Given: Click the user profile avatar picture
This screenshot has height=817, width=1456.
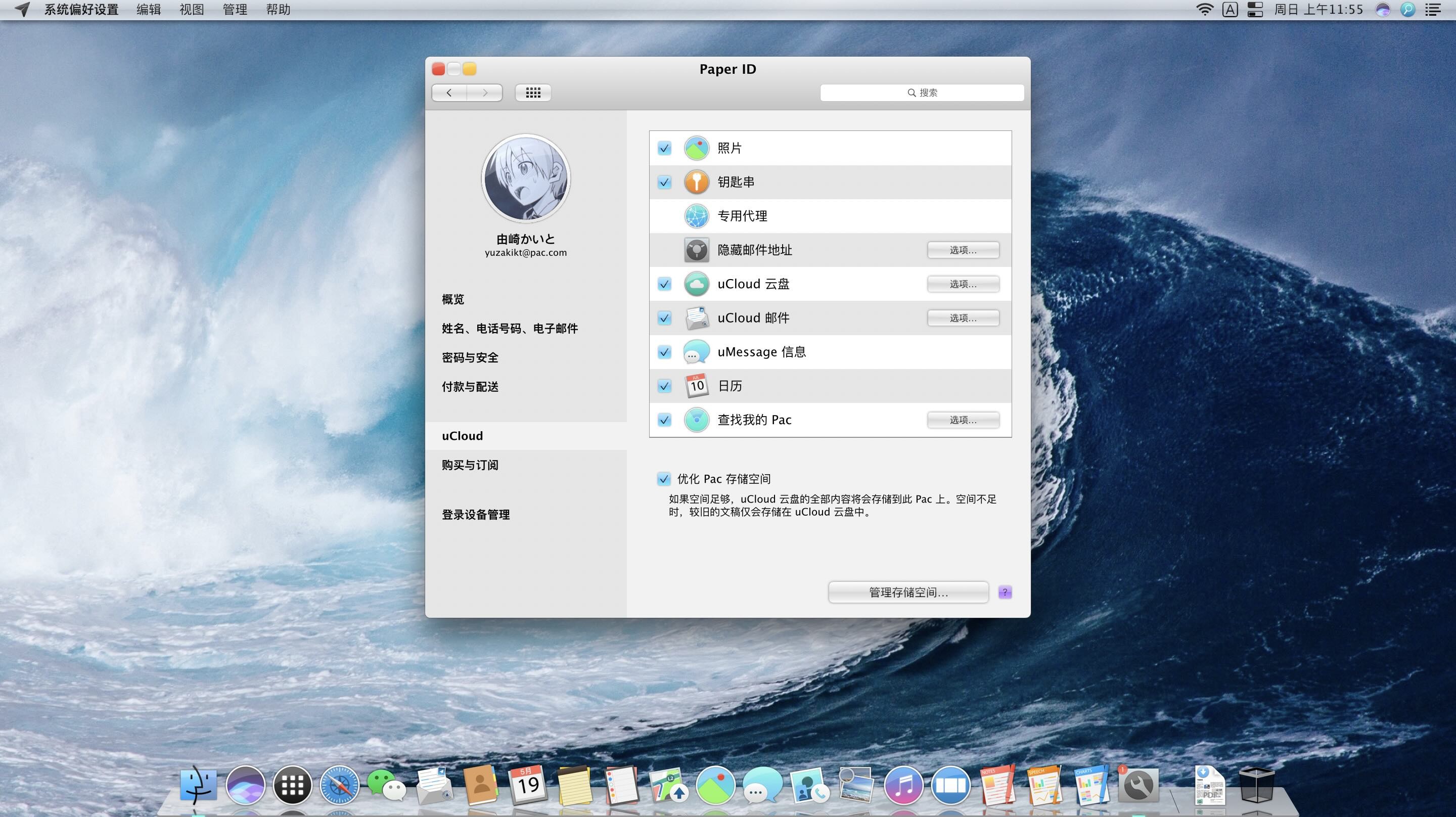Looking at the screenshot, I should click(526, 178).
